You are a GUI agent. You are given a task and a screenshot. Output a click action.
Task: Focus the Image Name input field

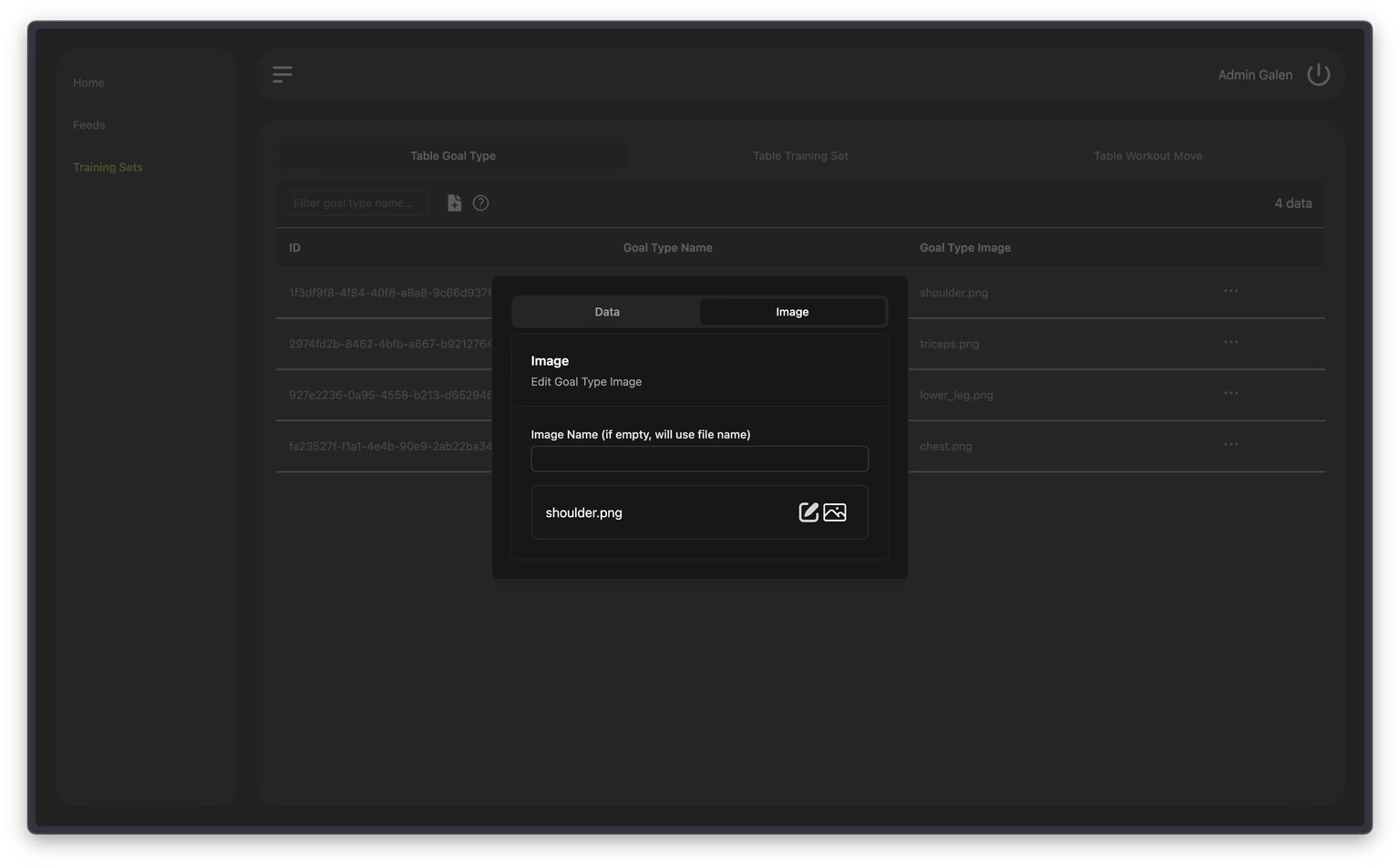(x=699, y=459)
